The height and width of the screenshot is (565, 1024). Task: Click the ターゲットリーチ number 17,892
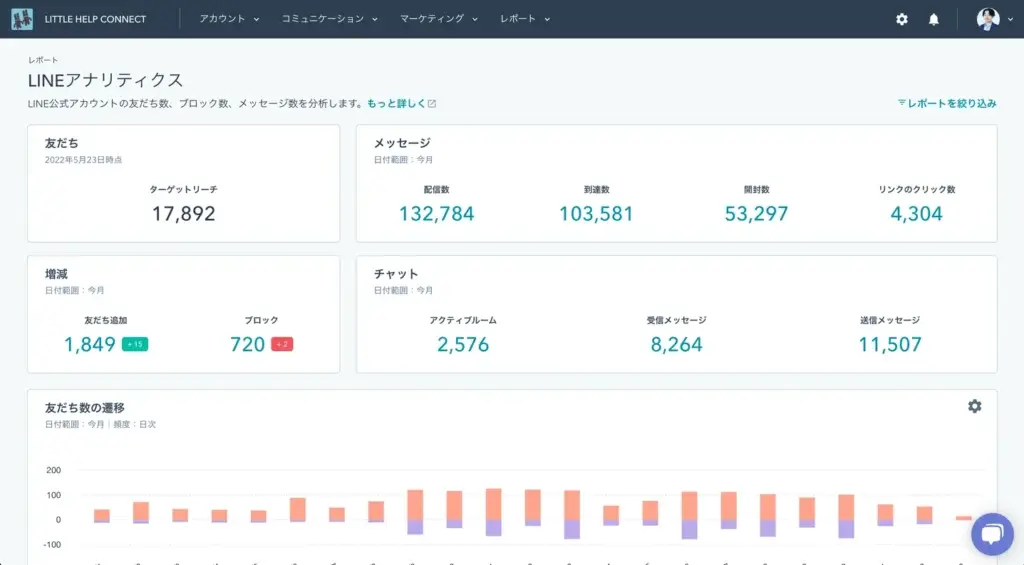click(x=183, y=214)
